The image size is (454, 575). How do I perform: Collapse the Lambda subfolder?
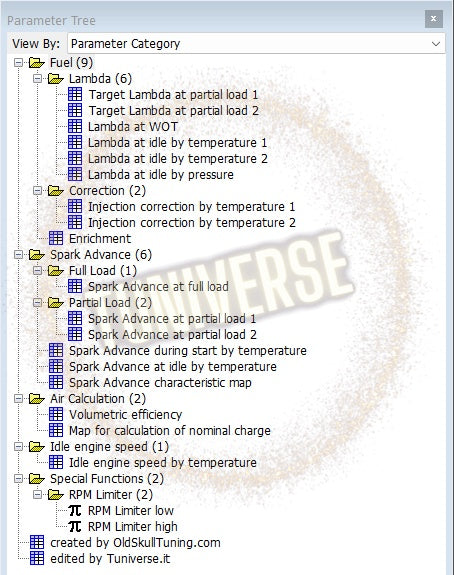37,78
